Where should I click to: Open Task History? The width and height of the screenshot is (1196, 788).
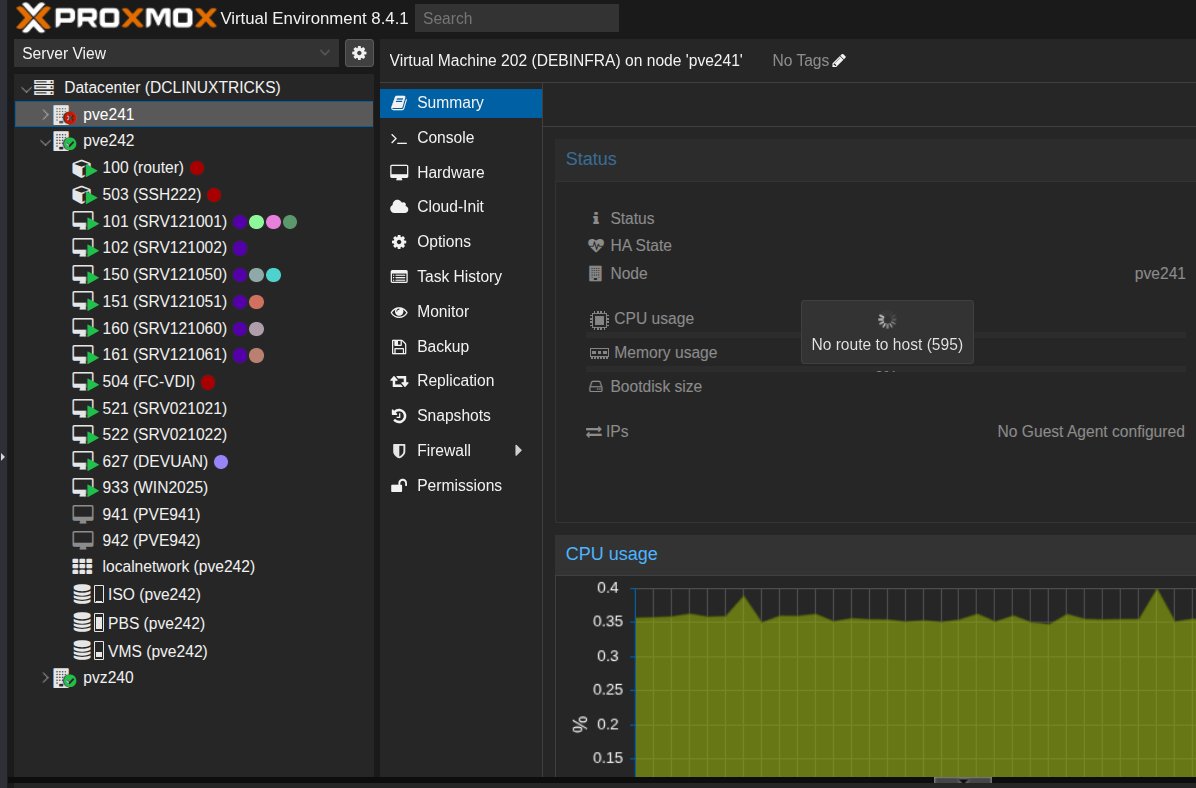click(461, 277)
